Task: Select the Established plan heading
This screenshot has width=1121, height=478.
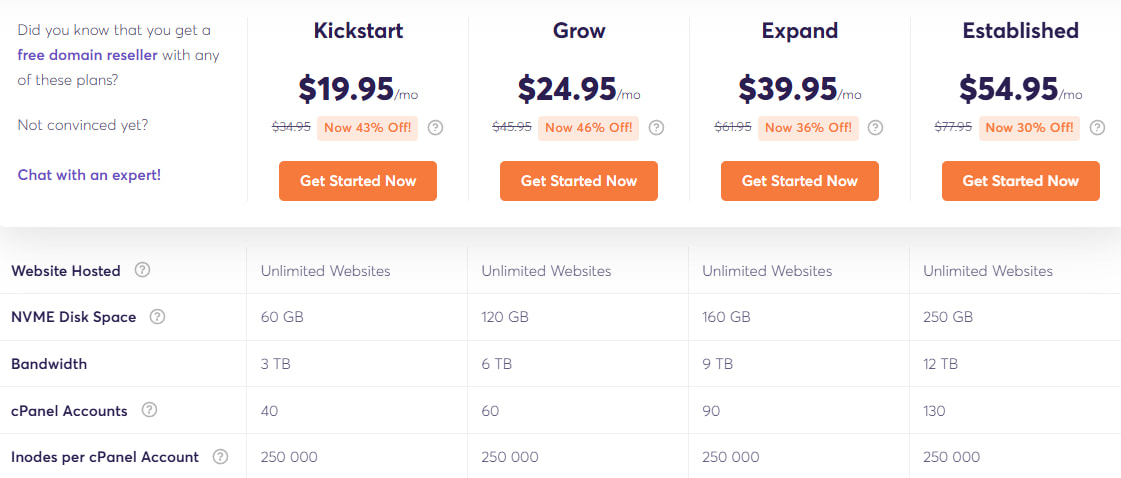Action: [x=1020, y=31]
